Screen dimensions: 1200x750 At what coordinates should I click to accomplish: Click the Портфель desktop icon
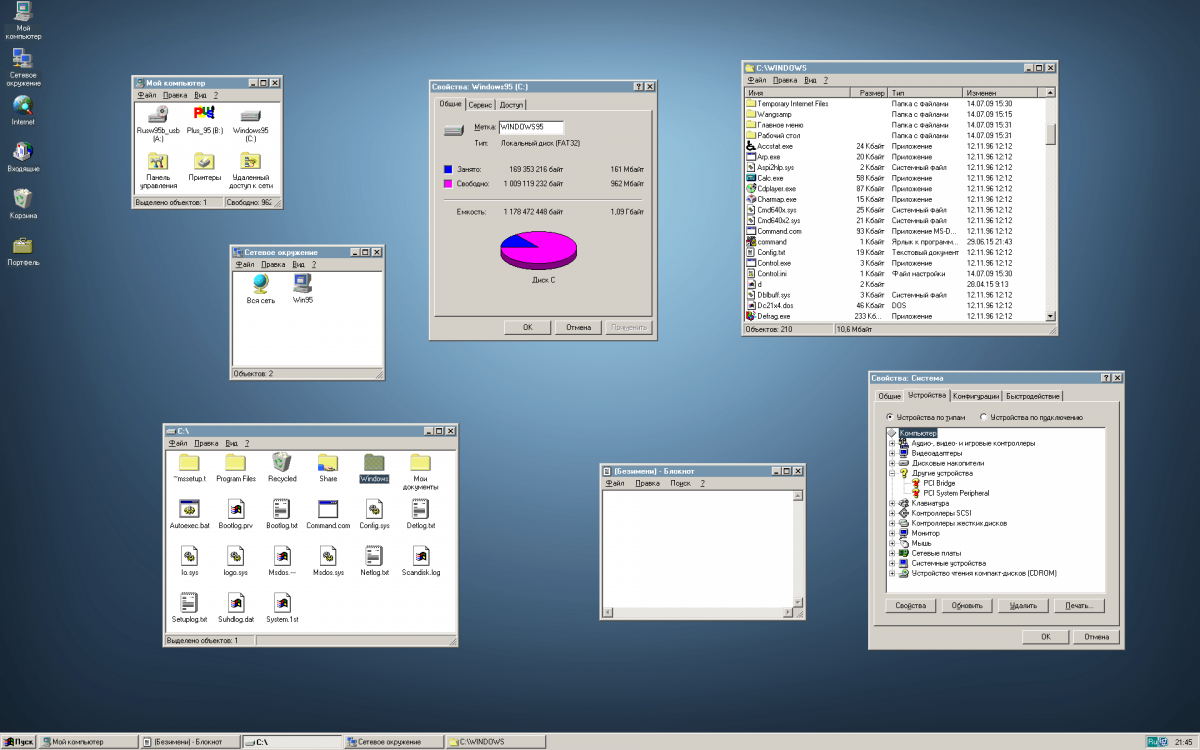(23, 245)
